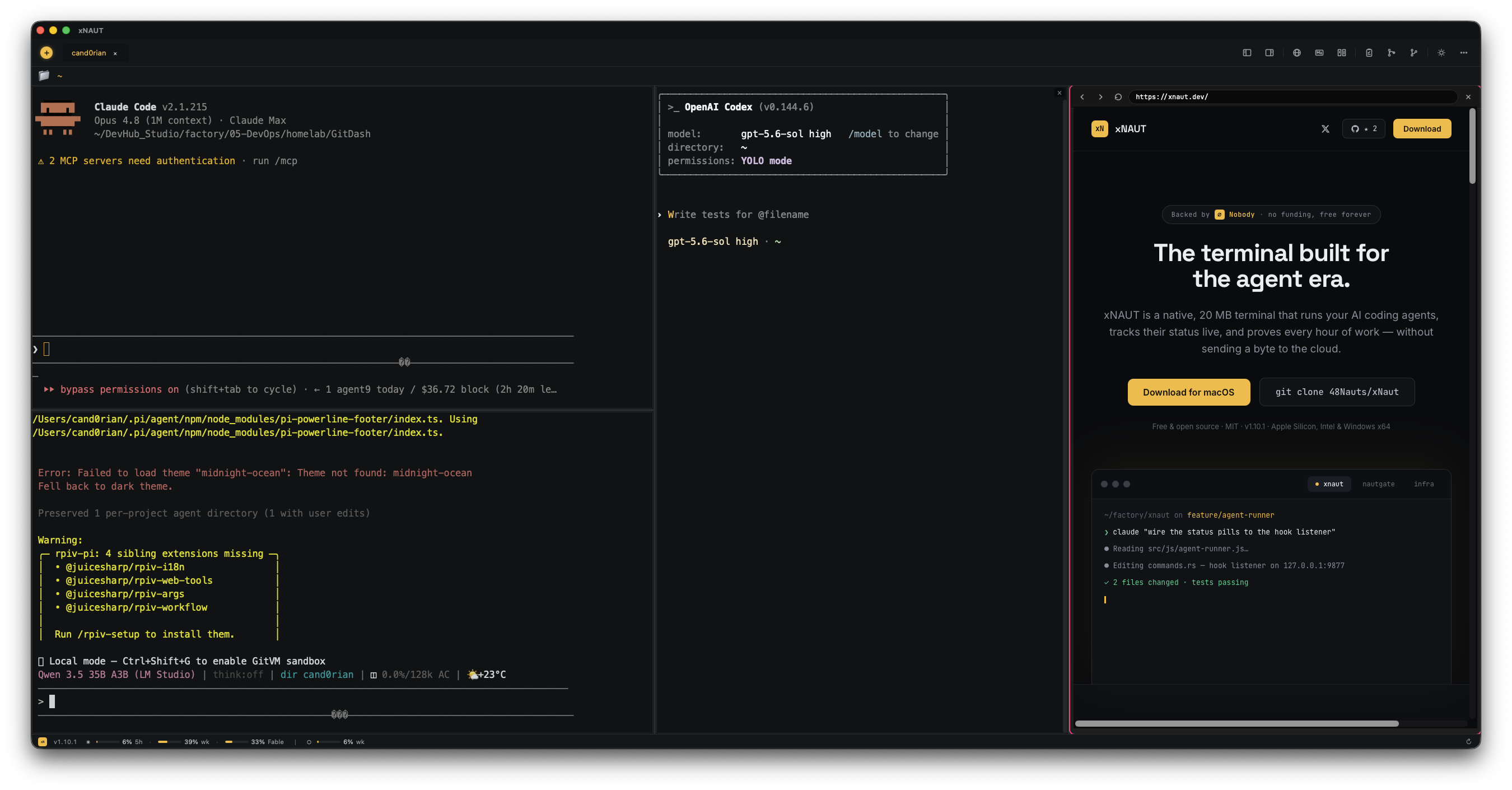Click refresh icon at status bar right

pos(1468,742)
